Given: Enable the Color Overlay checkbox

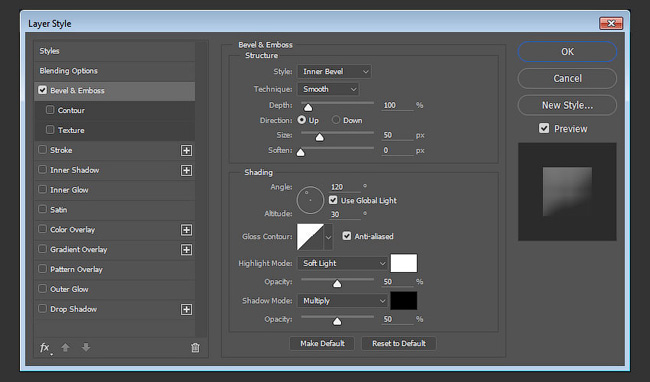Looking at the screenshot, I should pos(42,229).
